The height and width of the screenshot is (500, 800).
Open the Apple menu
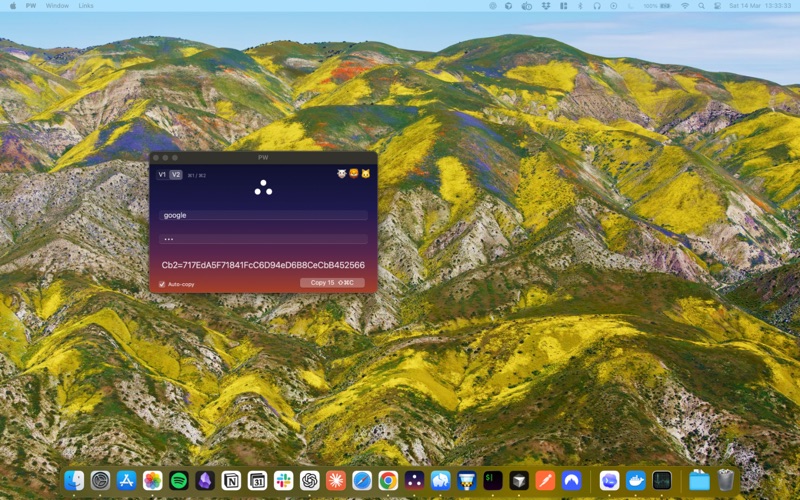(13, 6)
